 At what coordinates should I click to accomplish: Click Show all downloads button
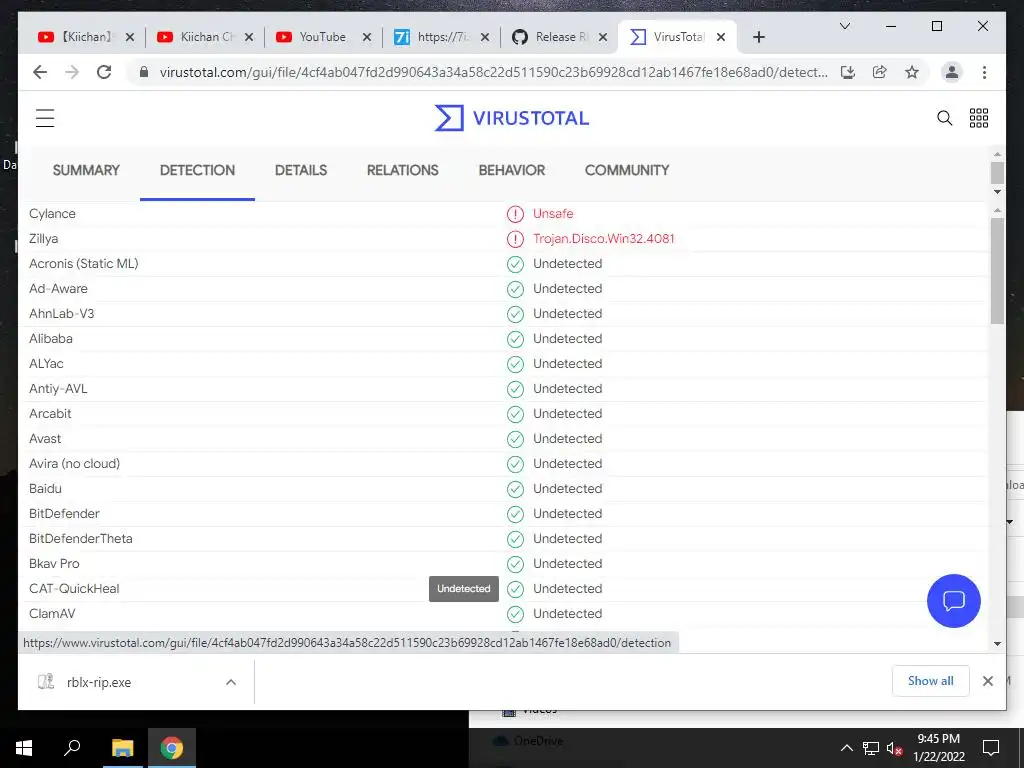pos(930,681)
